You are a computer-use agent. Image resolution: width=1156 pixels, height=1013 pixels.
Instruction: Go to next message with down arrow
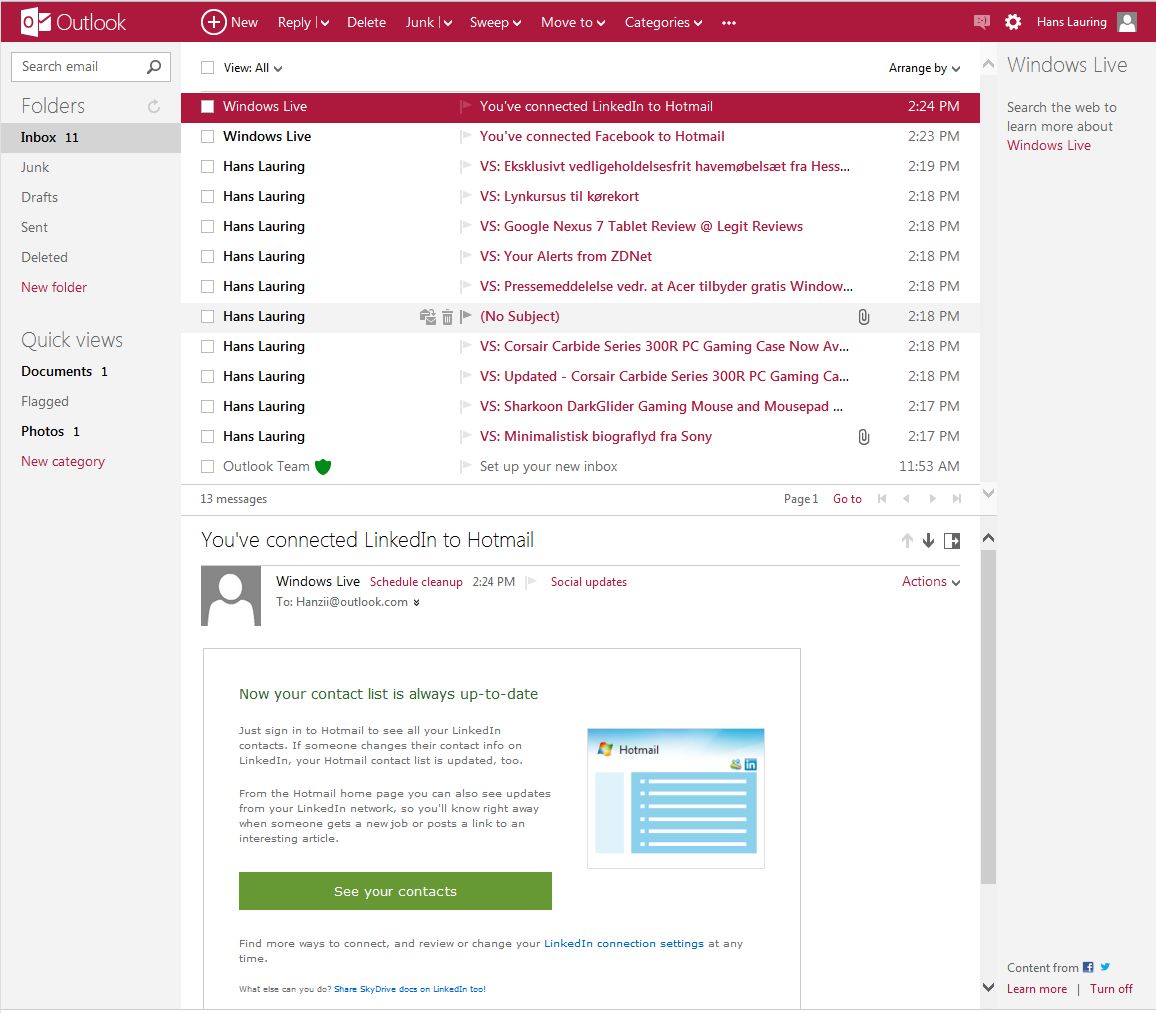(x=928, y=541)
